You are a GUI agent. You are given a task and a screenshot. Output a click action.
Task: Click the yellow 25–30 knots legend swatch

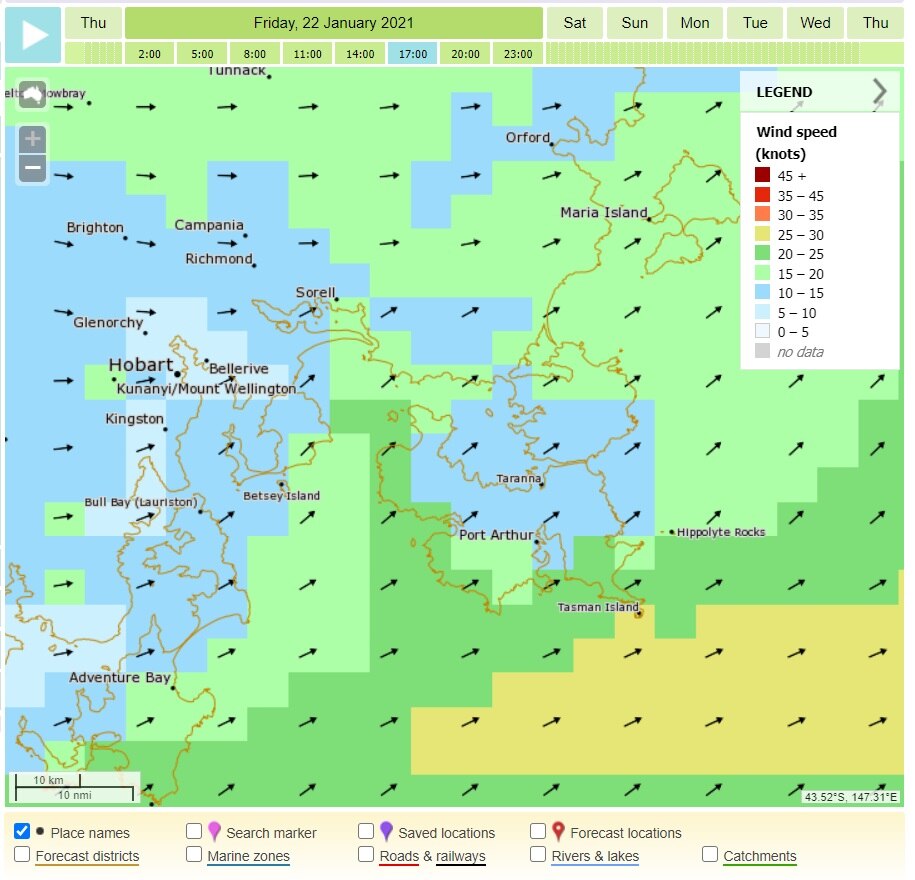pos(761,235)
